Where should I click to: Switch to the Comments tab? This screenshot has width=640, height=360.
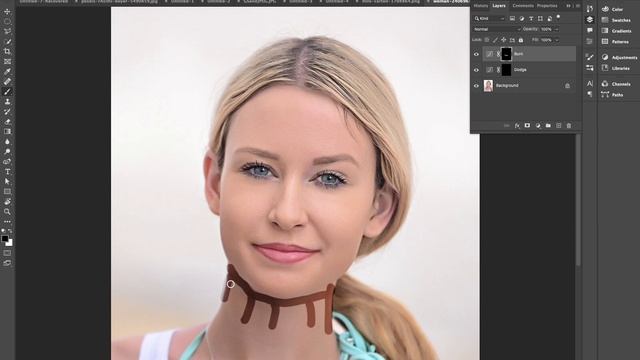tap(523, 6)
